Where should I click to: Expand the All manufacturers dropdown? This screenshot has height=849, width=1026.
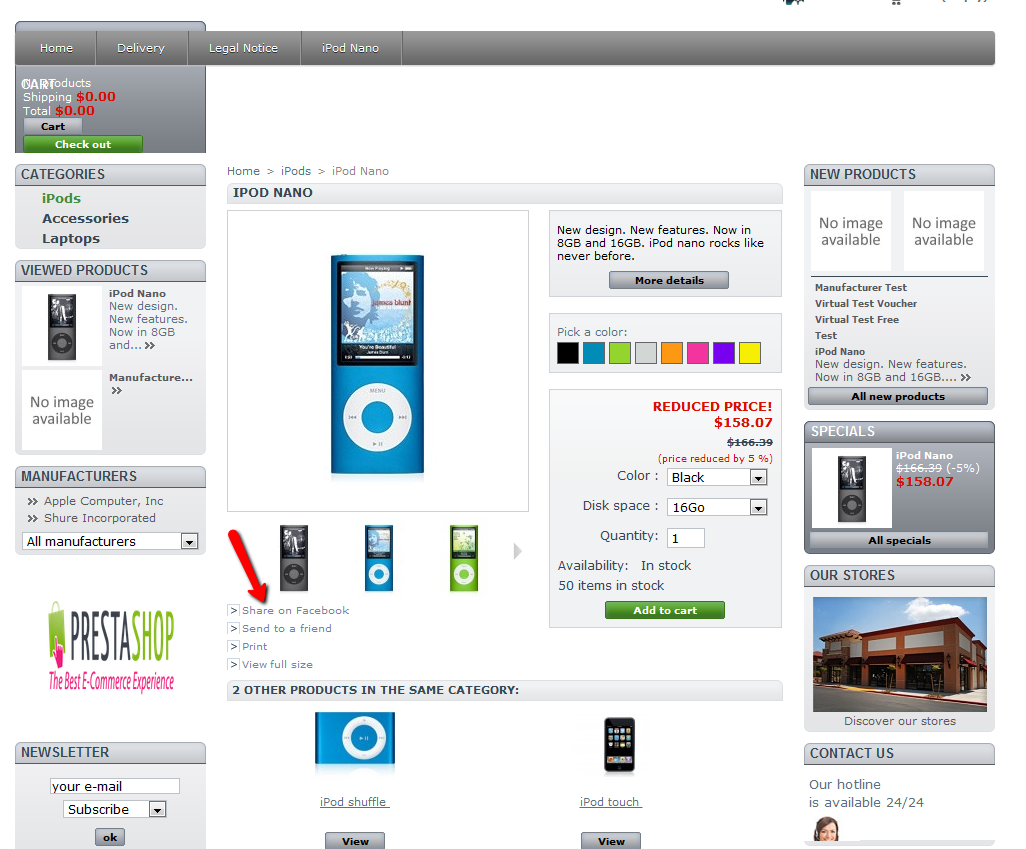[111, 541]
